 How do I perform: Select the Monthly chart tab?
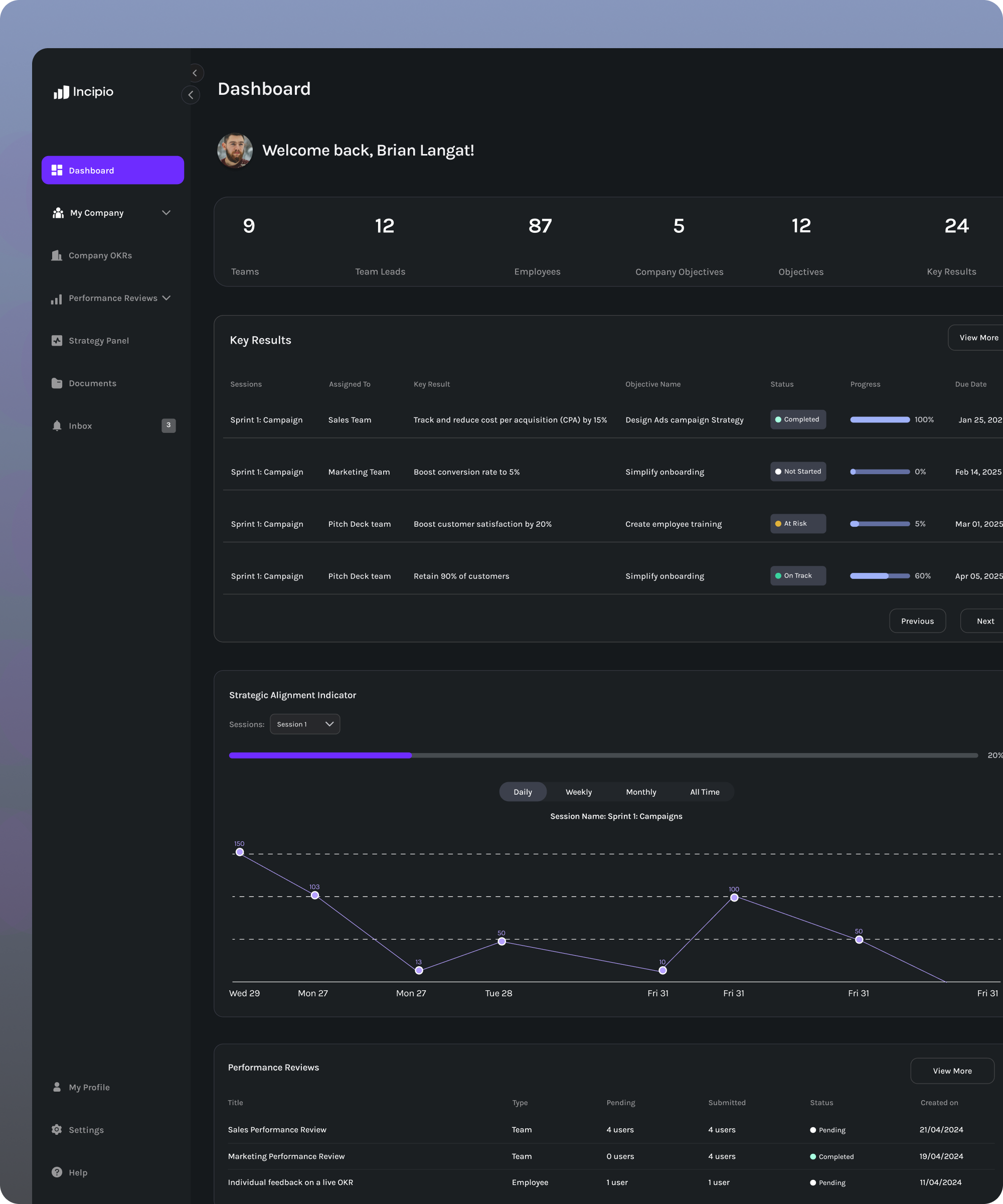click(x=641, y=792)
